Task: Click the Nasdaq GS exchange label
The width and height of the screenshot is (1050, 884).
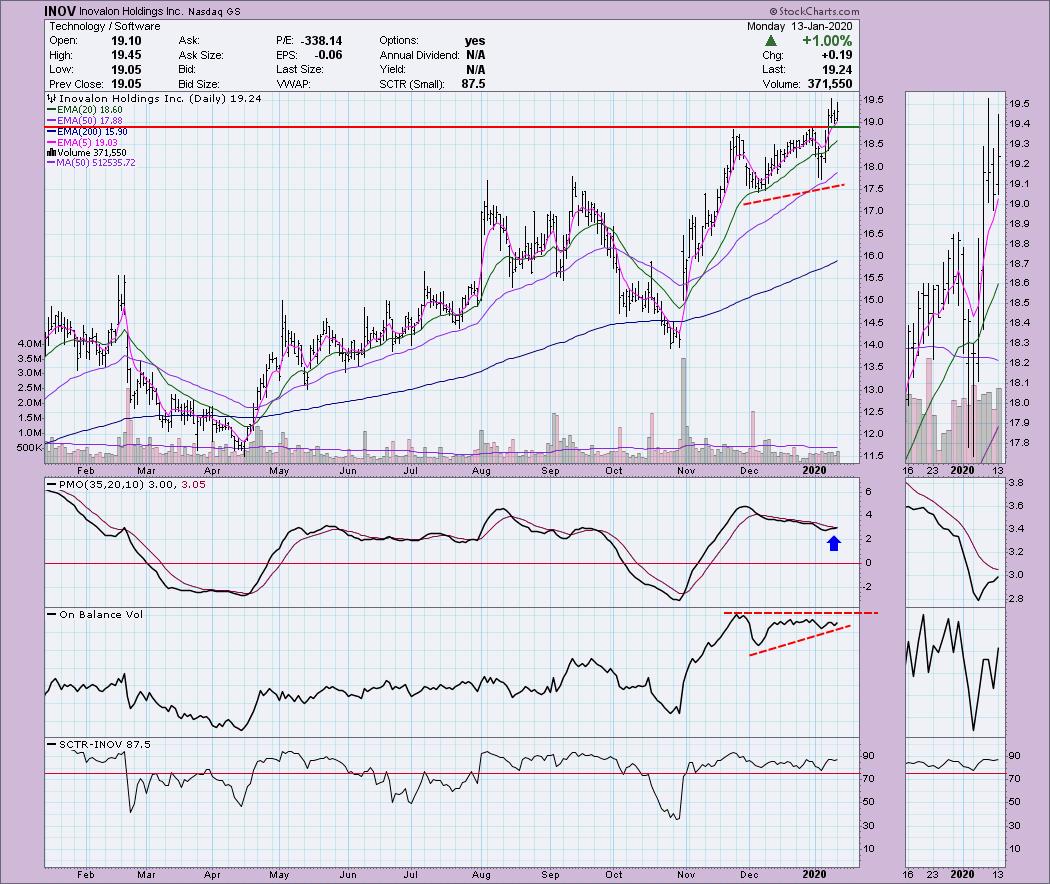Action: click(x=214, y=11)
